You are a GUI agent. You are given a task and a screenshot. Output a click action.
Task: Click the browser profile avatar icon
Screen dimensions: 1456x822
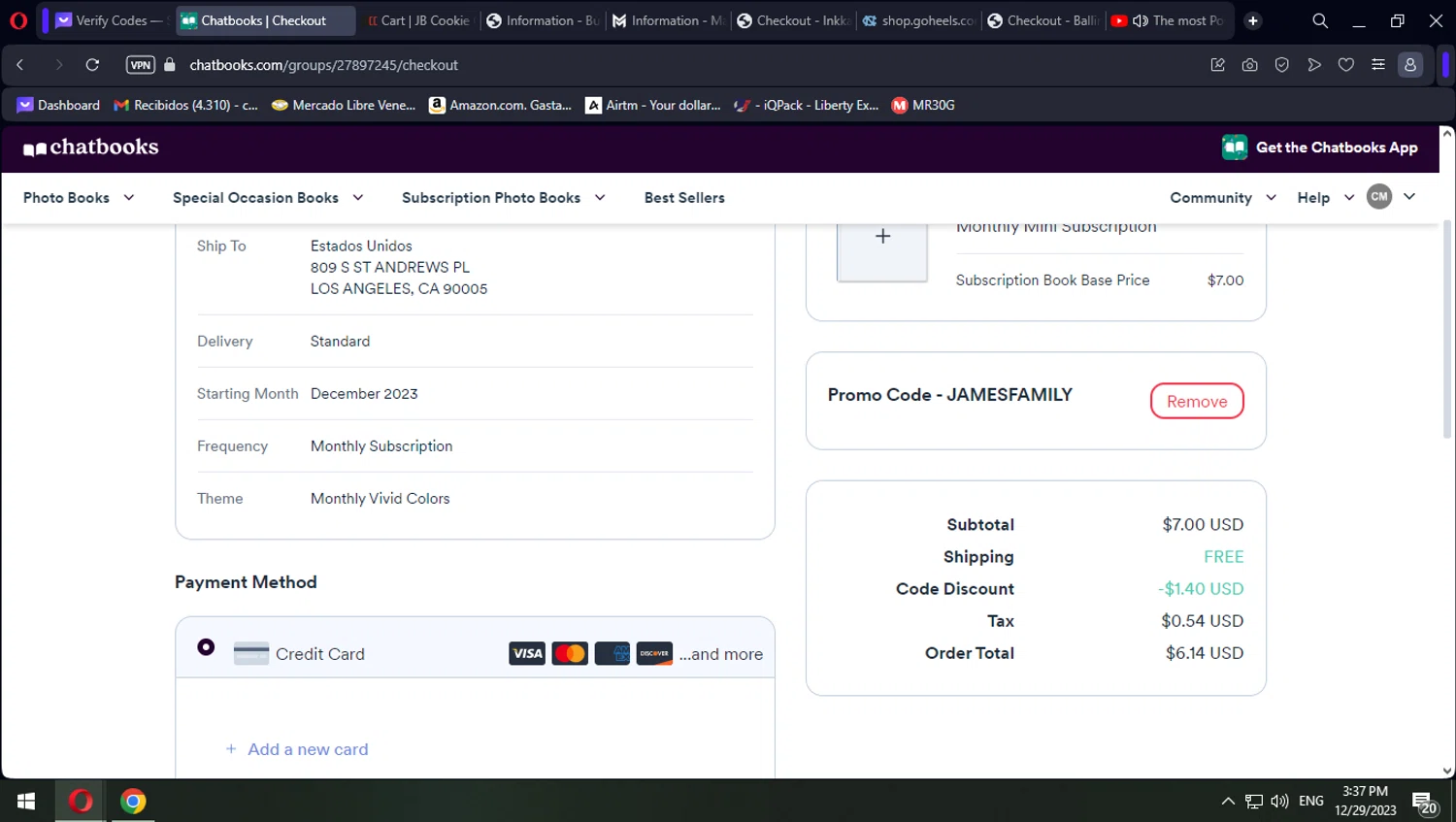[1410, 65]
